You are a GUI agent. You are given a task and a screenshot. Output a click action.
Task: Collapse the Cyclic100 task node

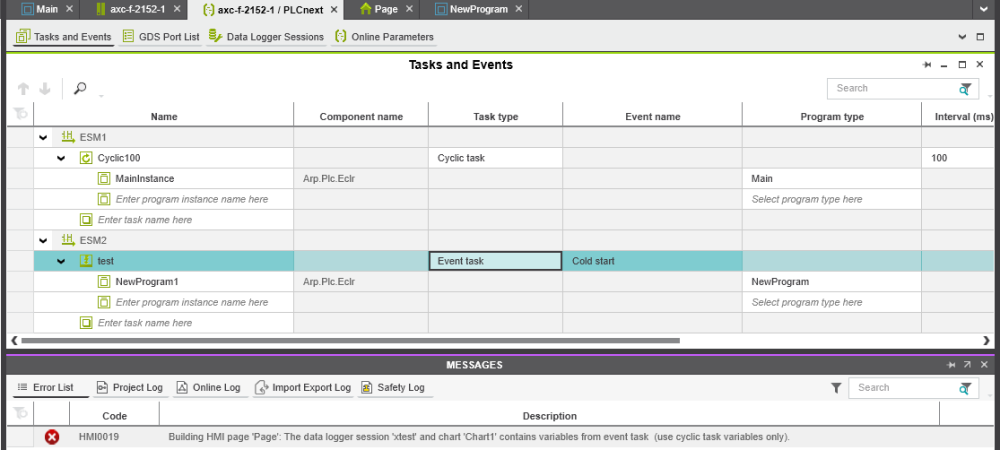pos(61,158)
